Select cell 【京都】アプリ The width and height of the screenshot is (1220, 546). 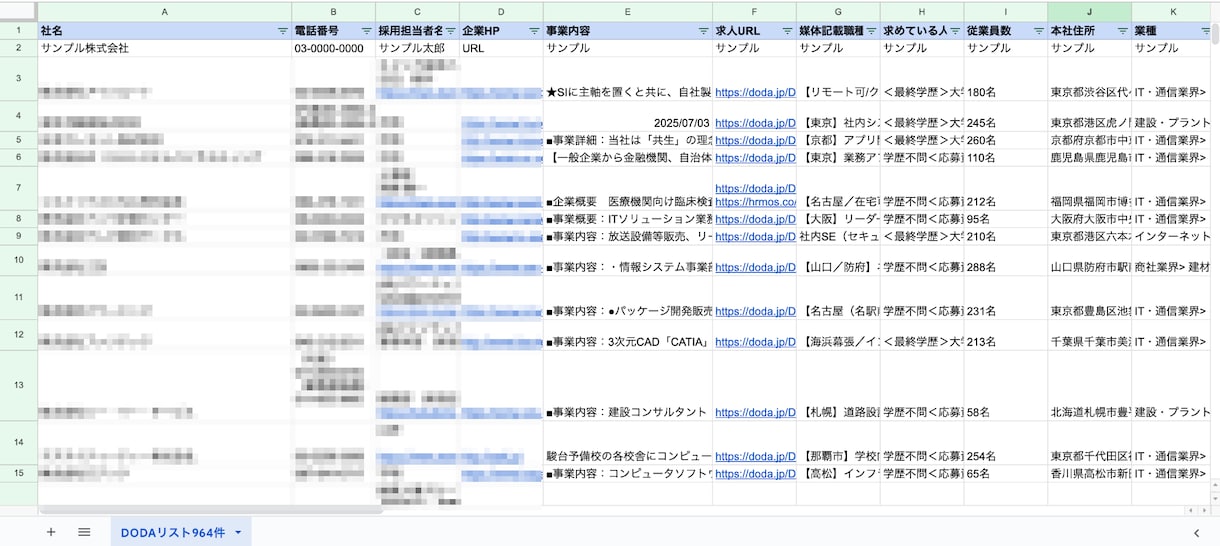838,140
